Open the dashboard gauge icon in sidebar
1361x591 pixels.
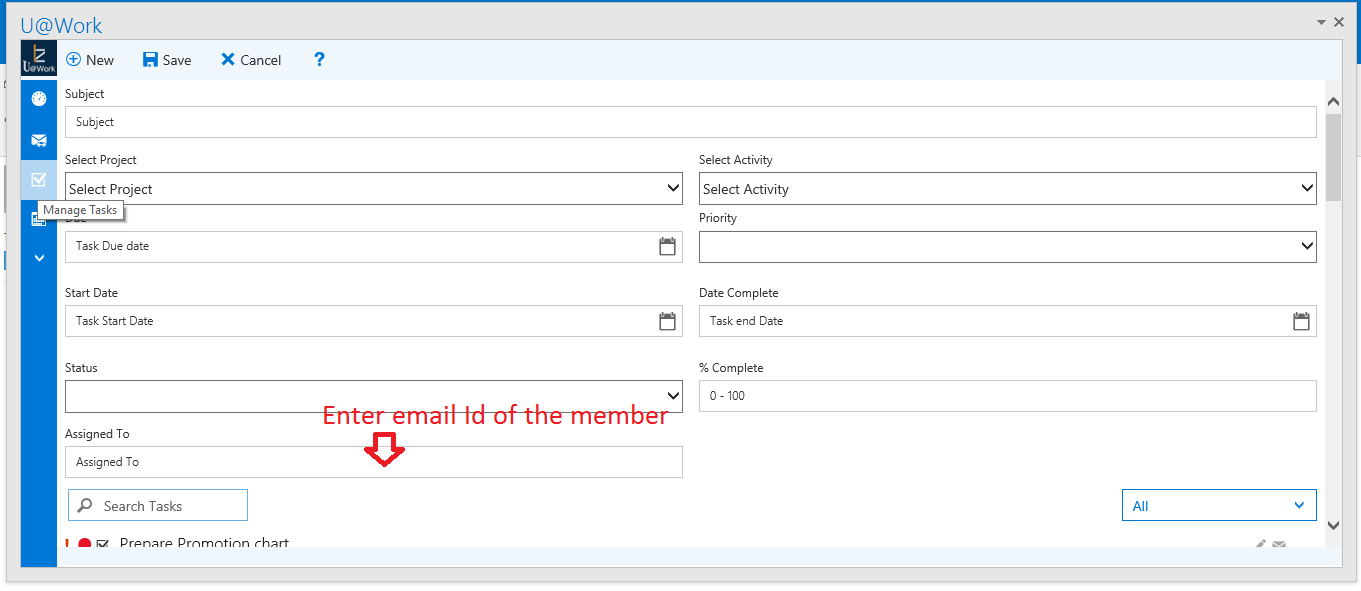(39, 99)
